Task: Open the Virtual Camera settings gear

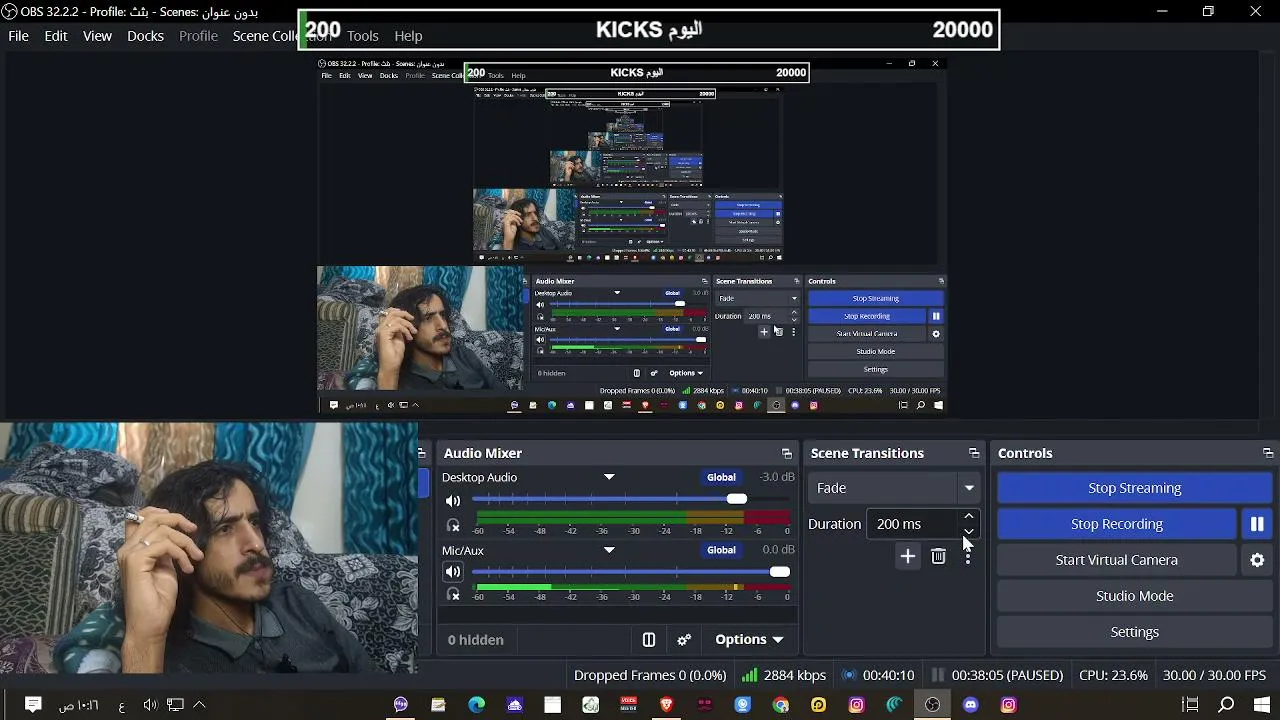Action: point(1257,560)
